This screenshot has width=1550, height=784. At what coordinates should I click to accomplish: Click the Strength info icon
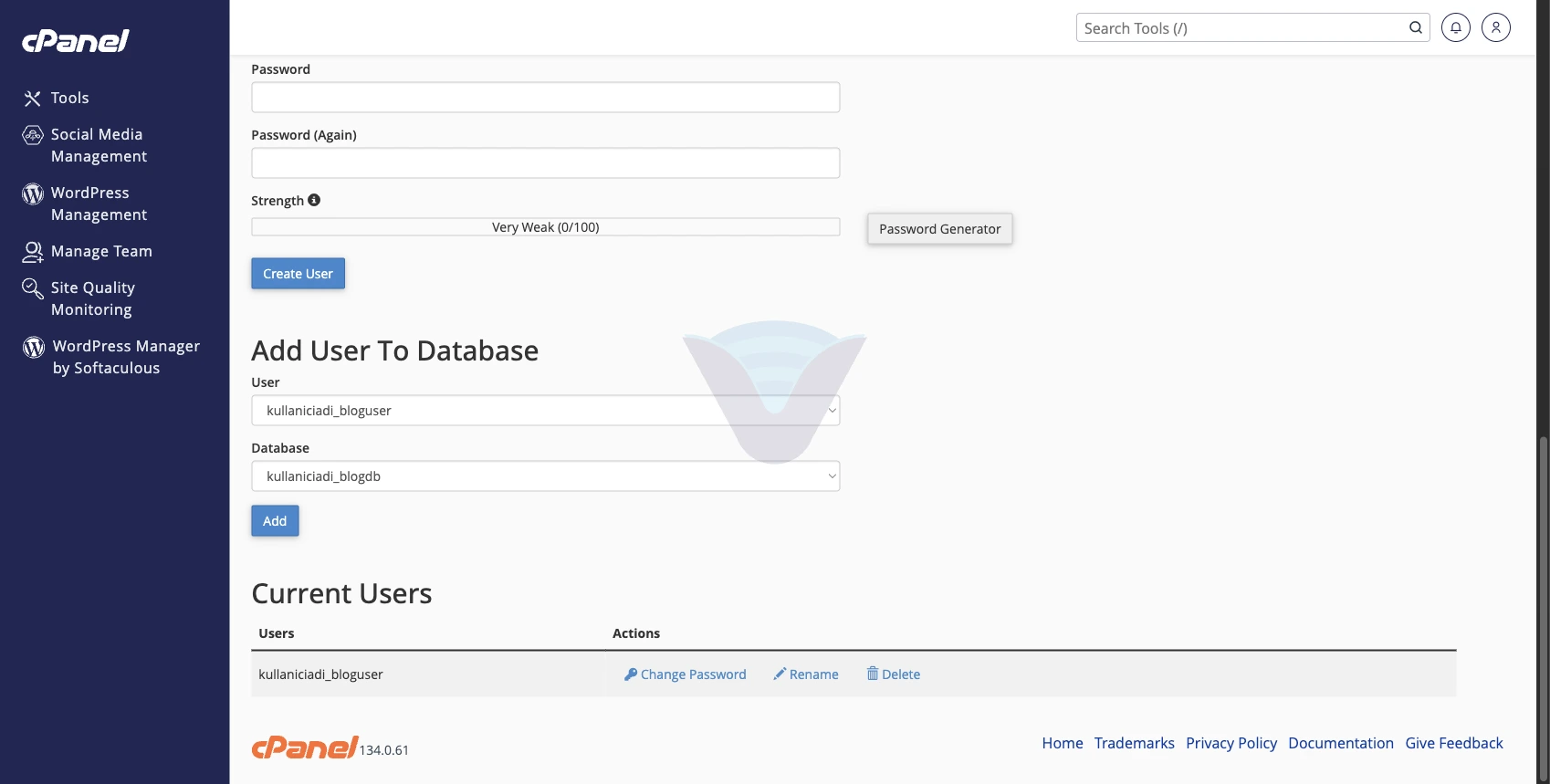click(x=314, y=200)
